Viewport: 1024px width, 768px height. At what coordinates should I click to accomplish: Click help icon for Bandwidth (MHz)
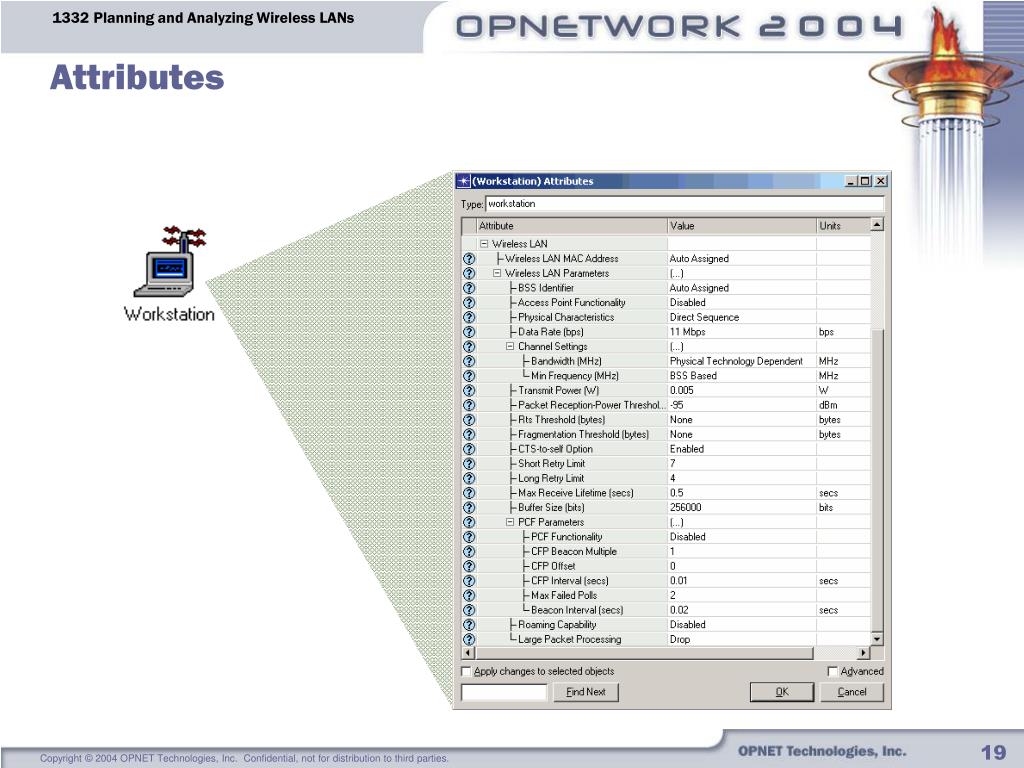[x=469, y=361]
